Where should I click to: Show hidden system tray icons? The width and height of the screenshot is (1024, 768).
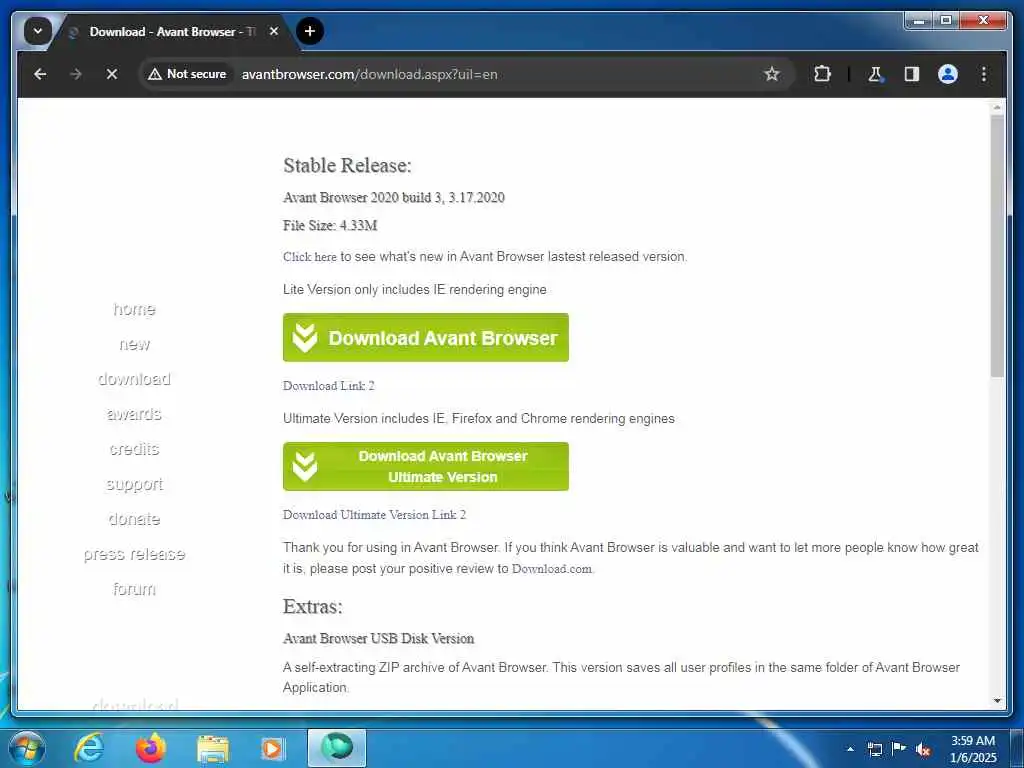coord(850,749)
